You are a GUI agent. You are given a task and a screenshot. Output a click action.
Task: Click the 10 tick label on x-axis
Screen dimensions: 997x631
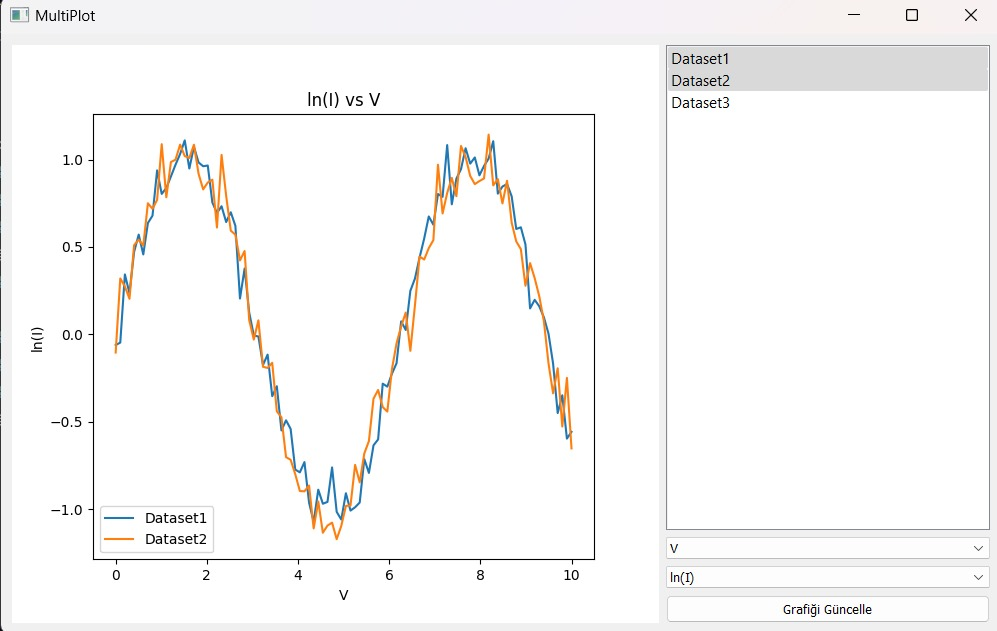[x=571, y=576]
